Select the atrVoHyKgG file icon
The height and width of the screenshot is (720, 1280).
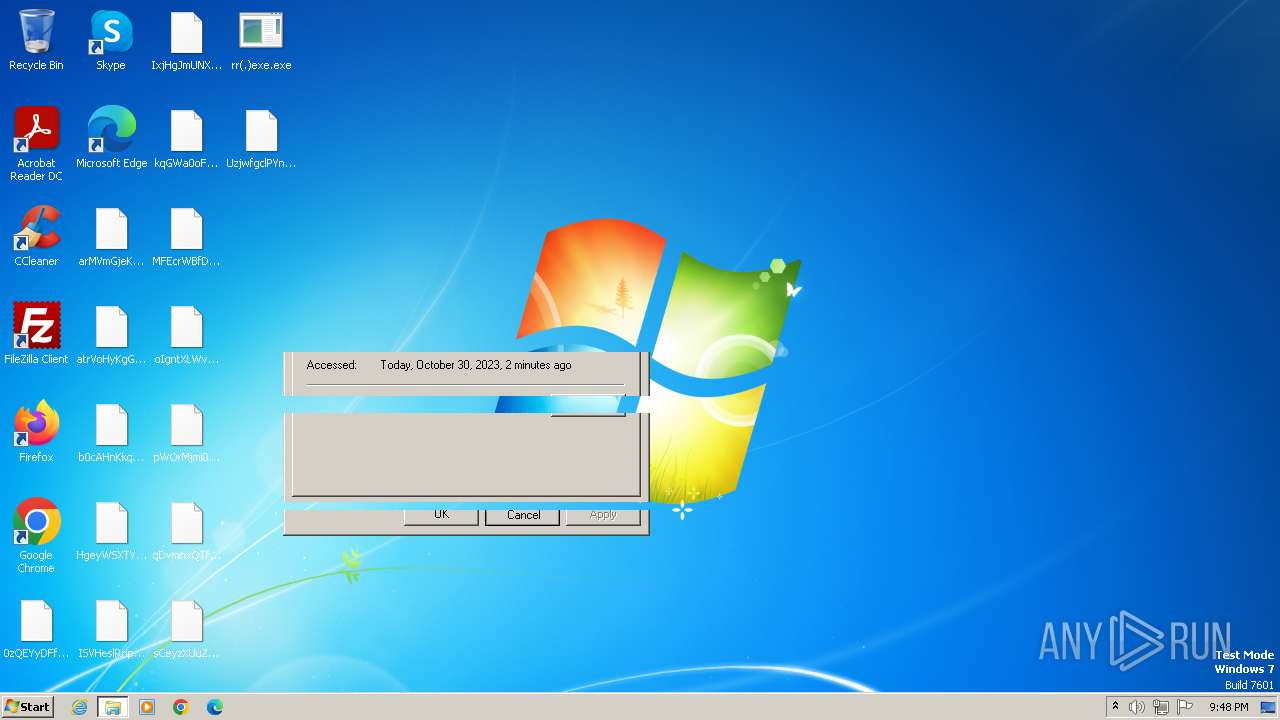coord(111,336)
